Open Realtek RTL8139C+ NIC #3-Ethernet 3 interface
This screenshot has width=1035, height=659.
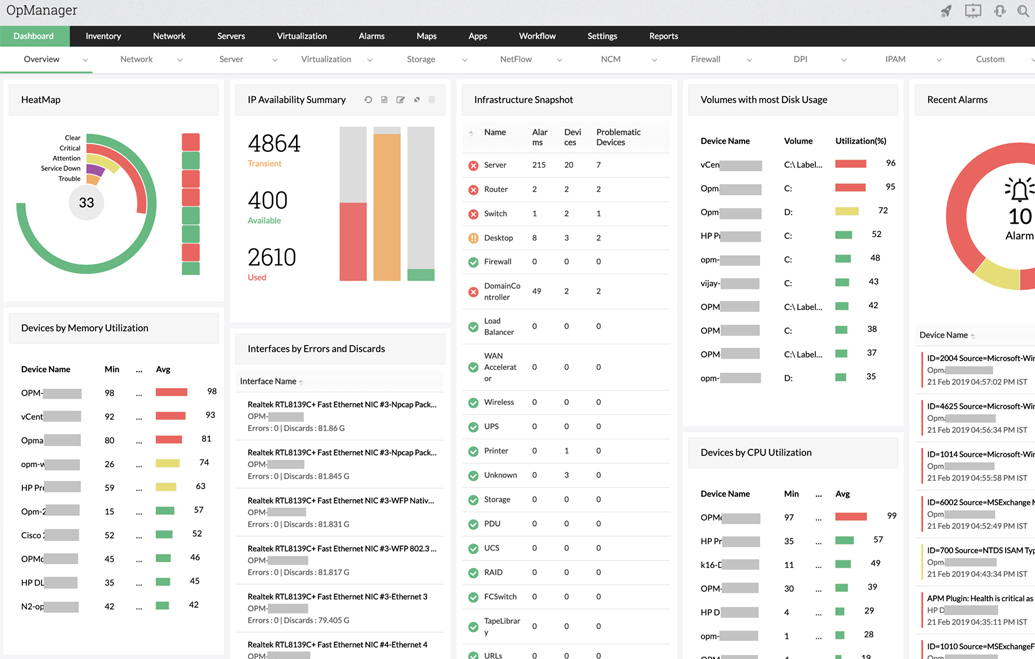pyautogui.click(x=337, y=597)
